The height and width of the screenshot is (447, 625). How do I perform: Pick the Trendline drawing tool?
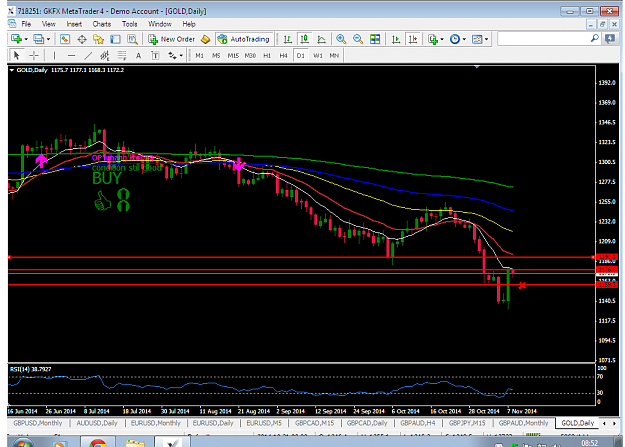[x=88, y=55]
